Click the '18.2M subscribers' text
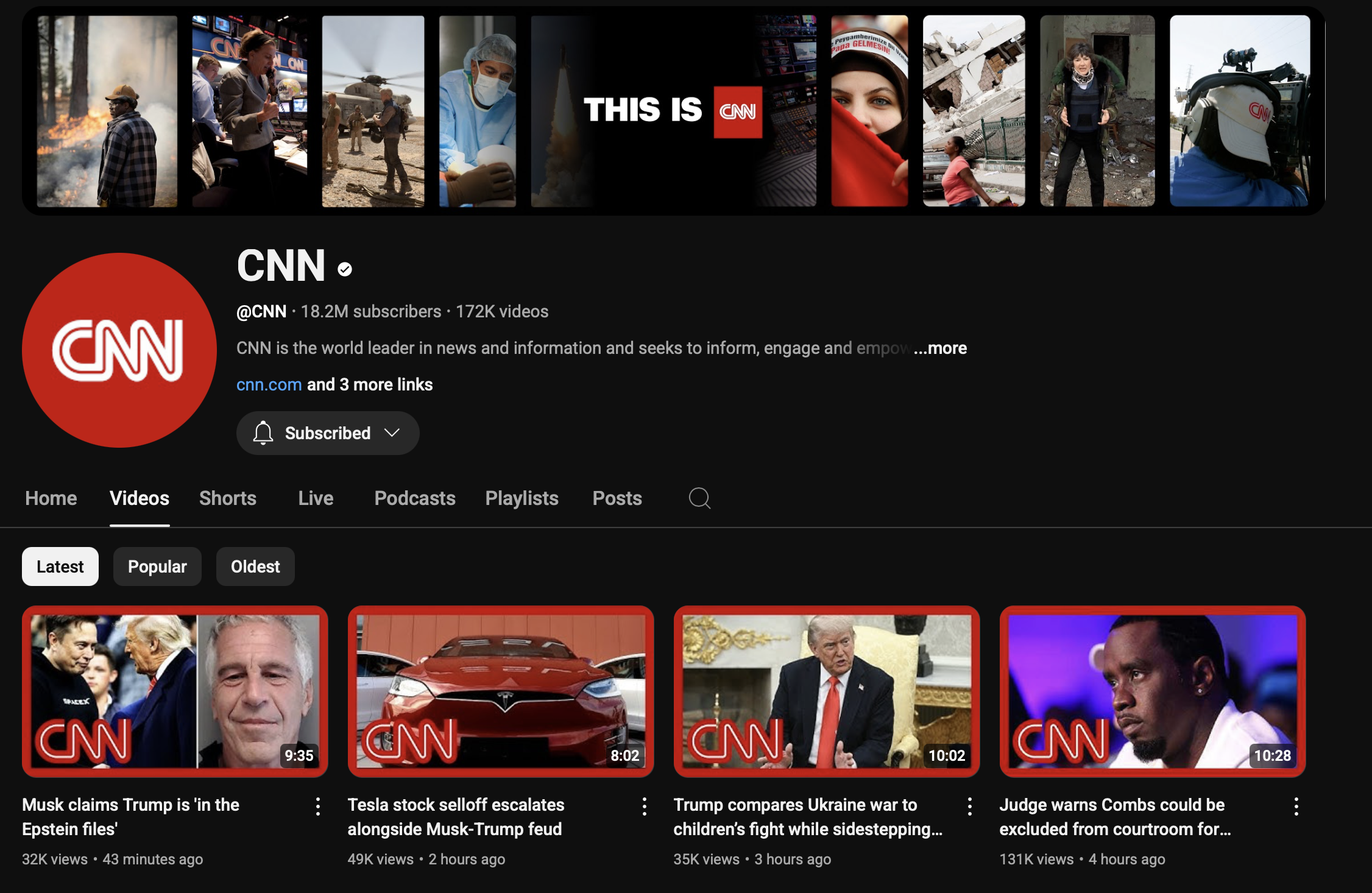1372x893 pixels. 371,311
